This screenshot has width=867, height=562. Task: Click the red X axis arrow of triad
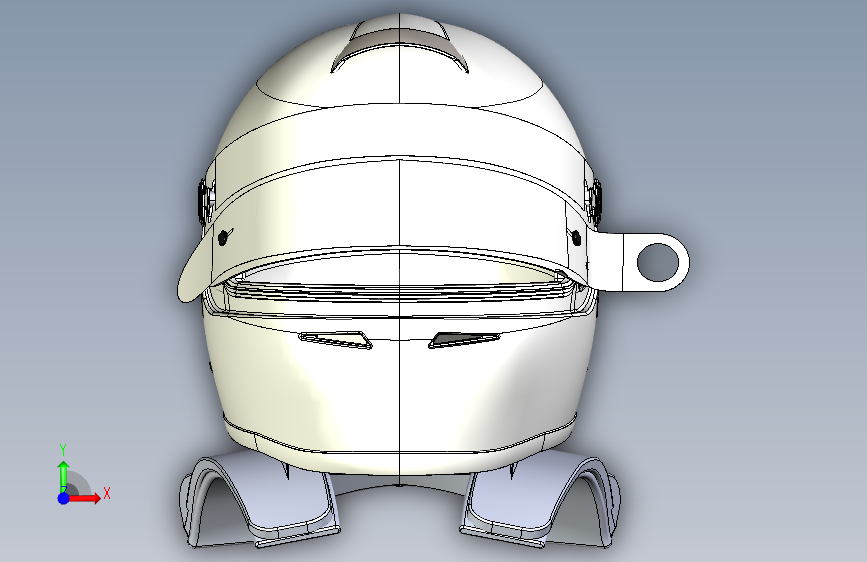[x=86, y=498]
